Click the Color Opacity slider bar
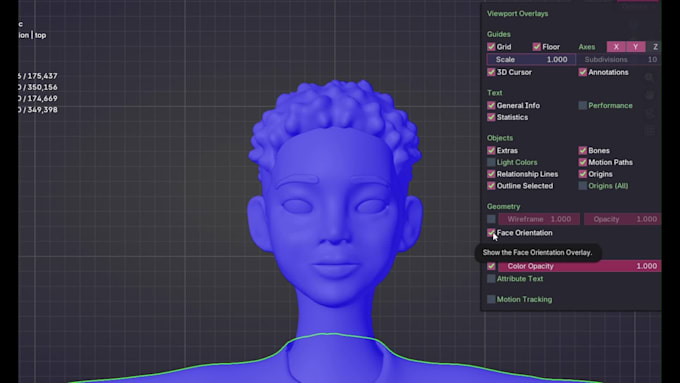 point(580,266)
